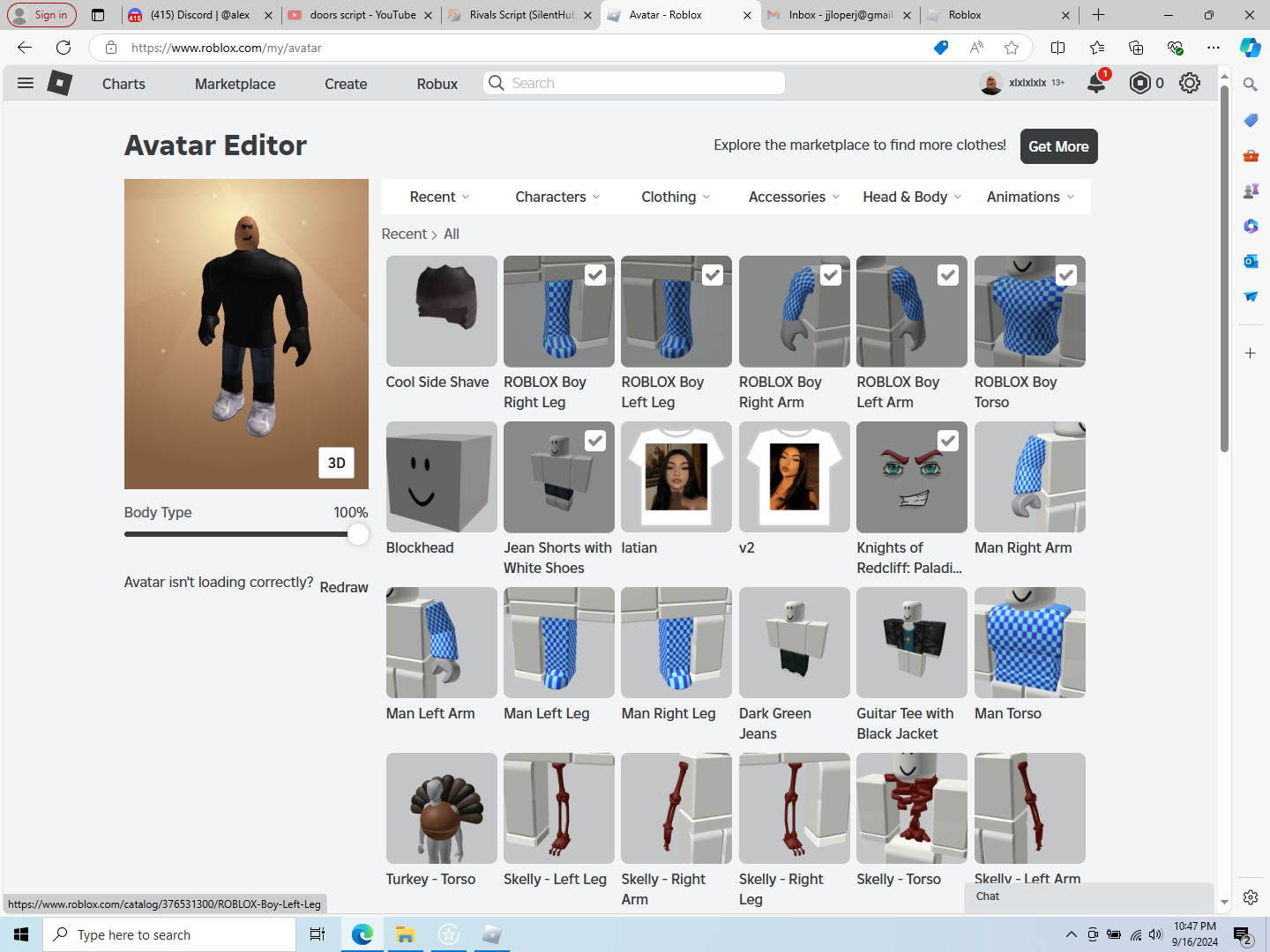Click the Windows taskbar search box
This screenshot has width=1270, height=952.
pyautogui.click(x=169, y=934)
